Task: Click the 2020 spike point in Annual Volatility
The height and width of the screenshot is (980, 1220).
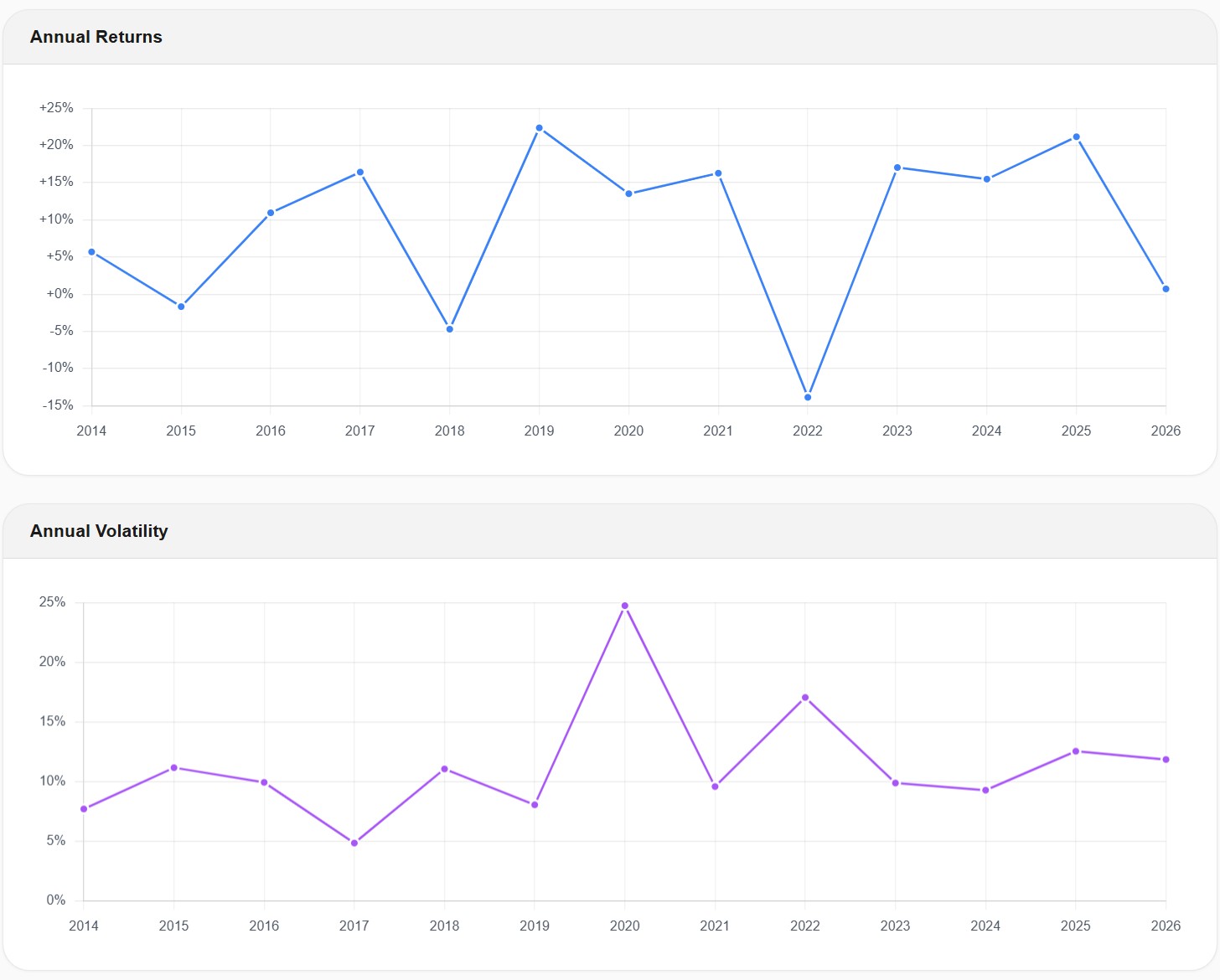Action: (624, 606)
